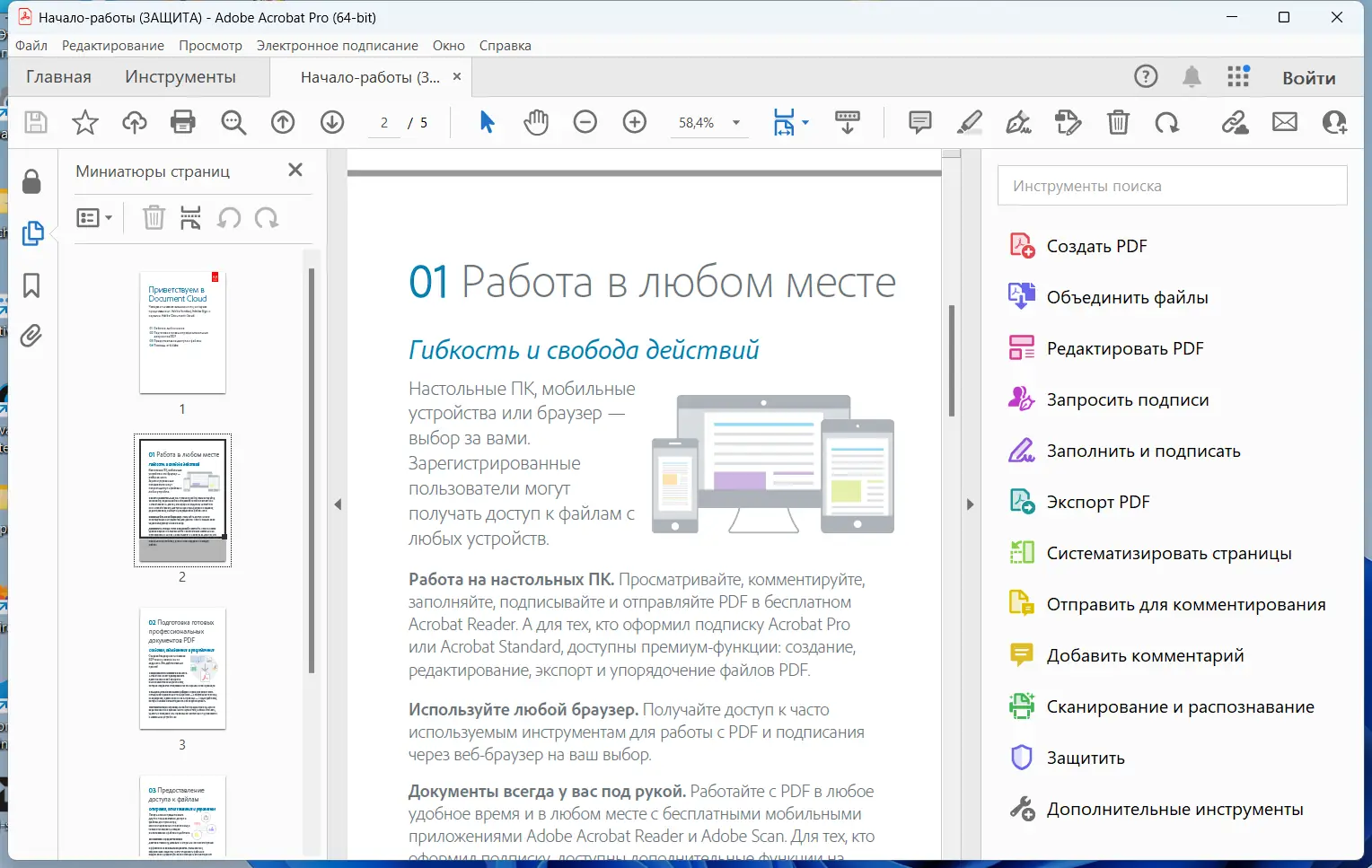Open print pages tool in thumbnails panel
This screenshot has height=868, width=1372.
pos(190,217)
